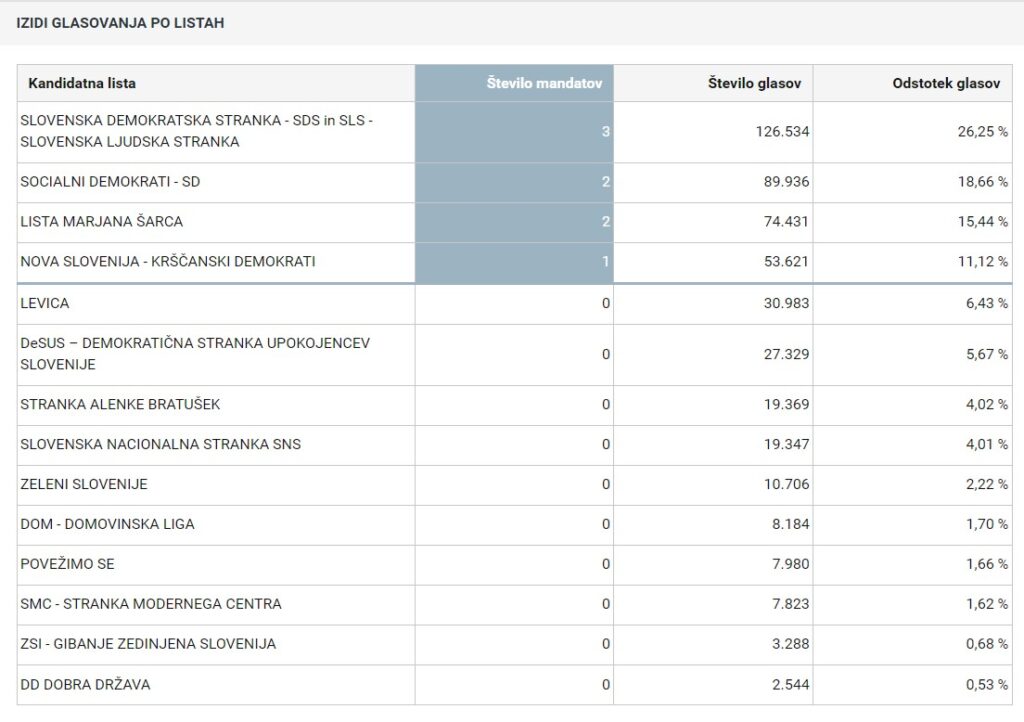The height and width of the screenshot is (722, 1024).
Task: Click DOM - DOMOVINSKA LIGA list name
Action: coord(108,524)
